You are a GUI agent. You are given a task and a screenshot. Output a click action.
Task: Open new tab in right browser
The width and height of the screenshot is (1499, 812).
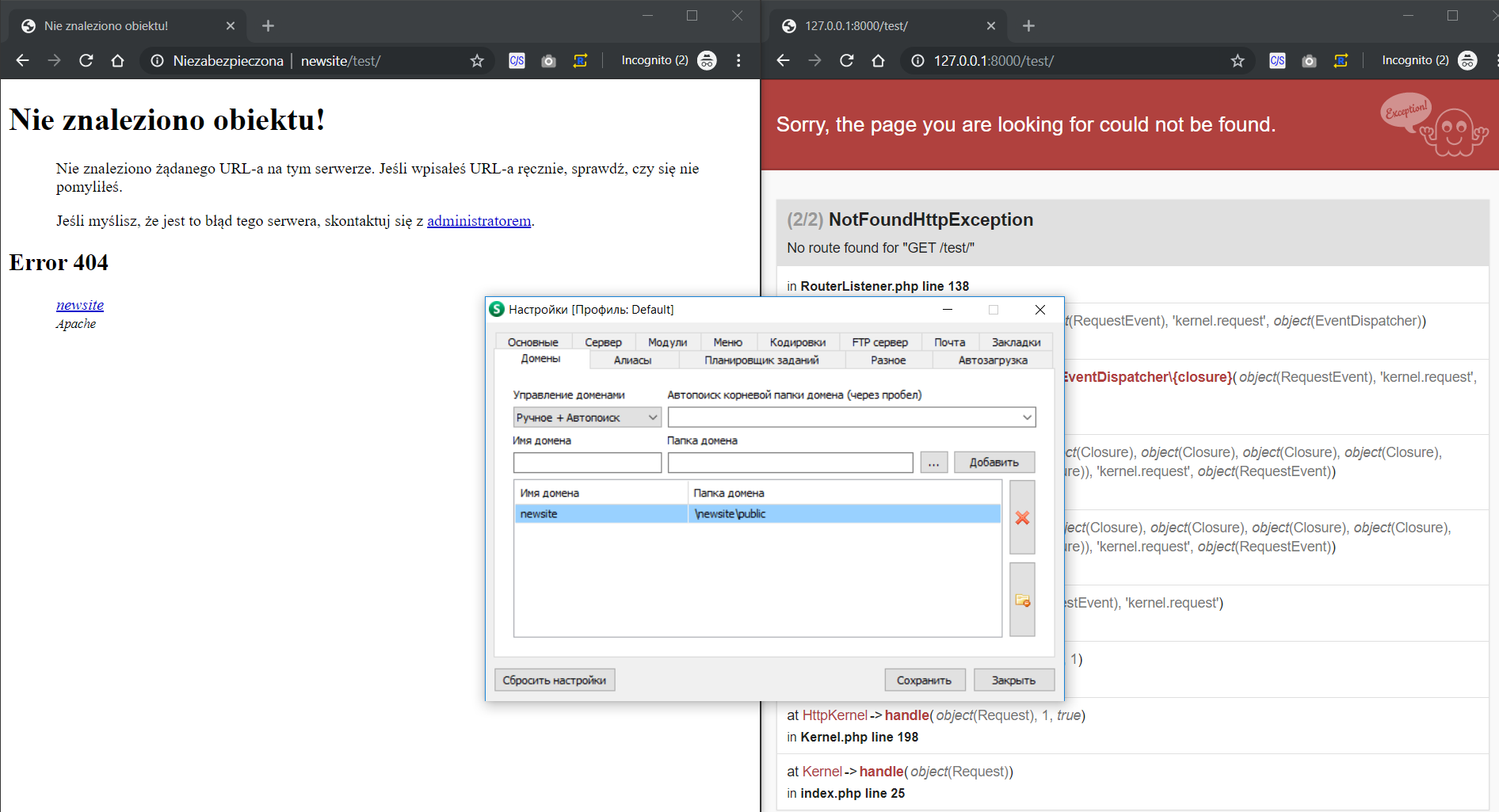tap(1028, 26)
